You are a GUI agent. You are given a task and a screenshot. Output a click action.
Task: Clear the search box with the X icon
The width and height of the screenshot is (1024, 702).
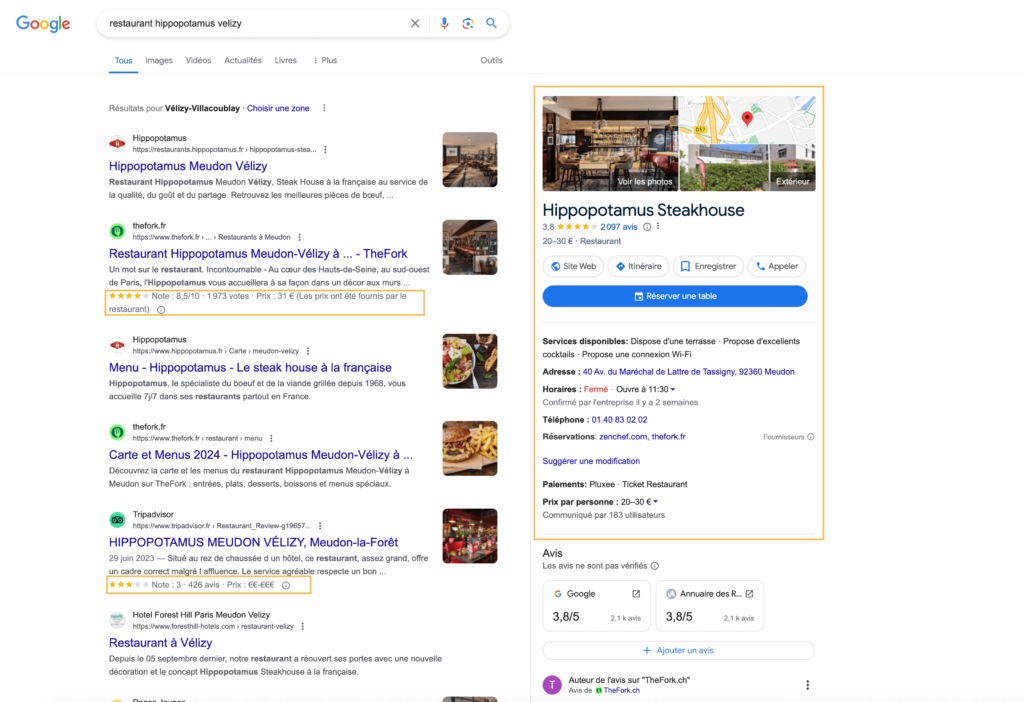(415, 24)
